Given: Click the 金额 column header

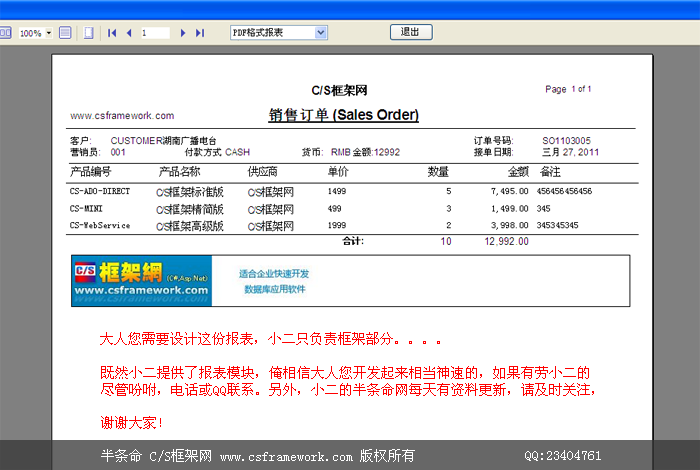Looking at the screenshot, I should pyautogui.click(x=517, y=172).
